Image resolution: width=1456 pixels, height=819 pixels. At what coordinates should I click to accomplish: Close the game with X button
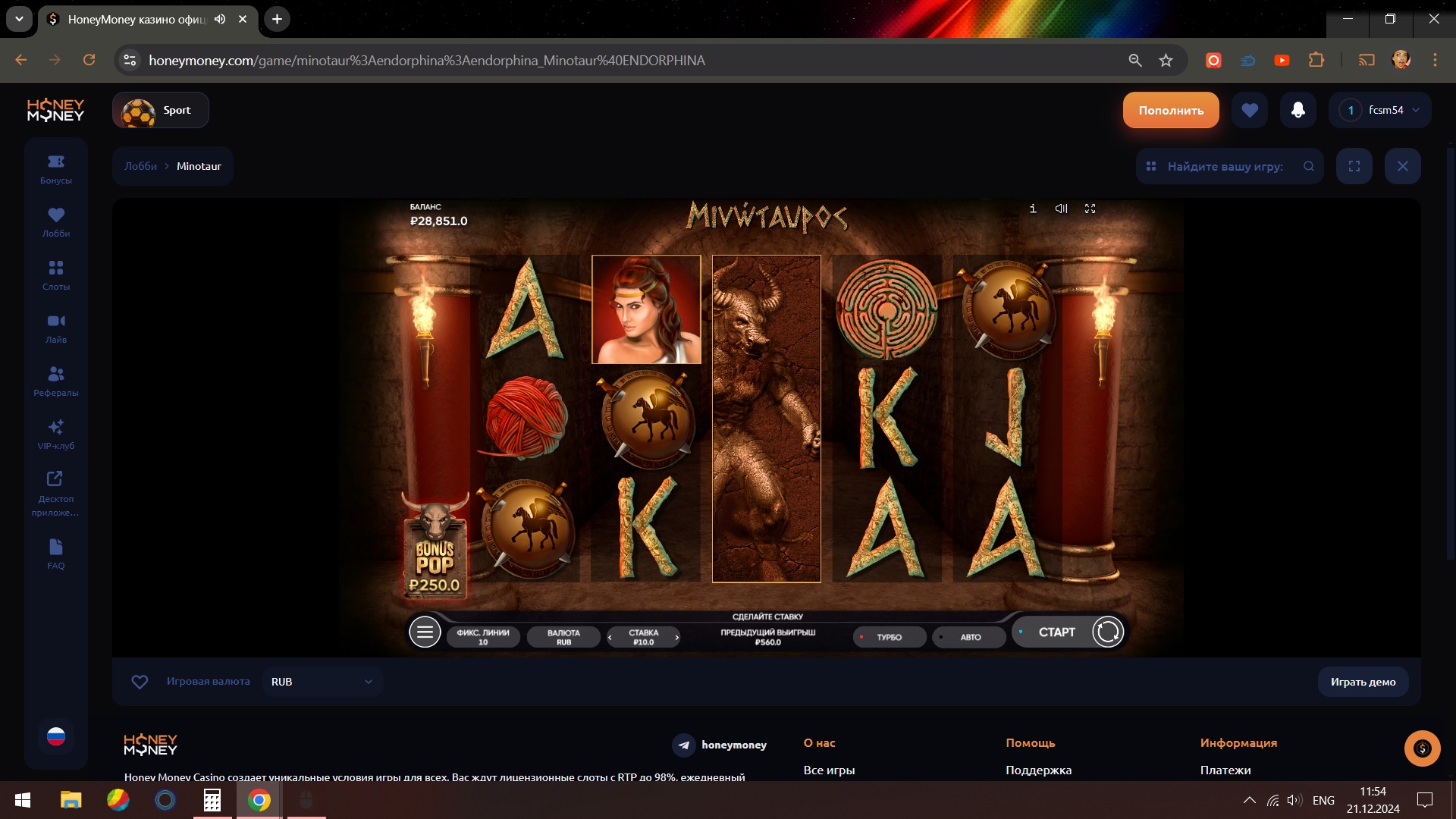point(1403,166)
